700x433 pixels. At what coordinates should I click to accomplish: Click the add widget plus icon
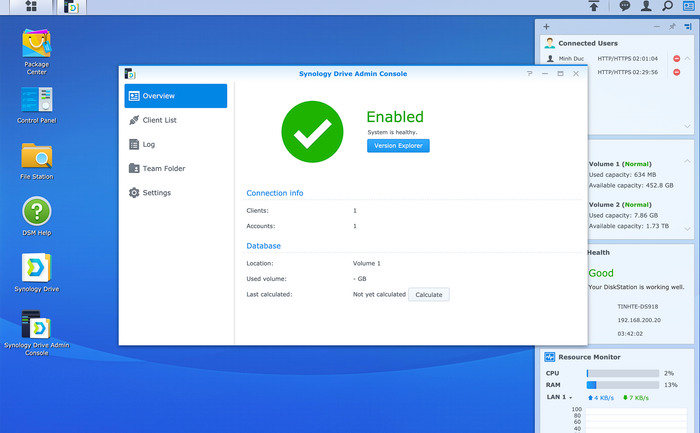[546, 27]
